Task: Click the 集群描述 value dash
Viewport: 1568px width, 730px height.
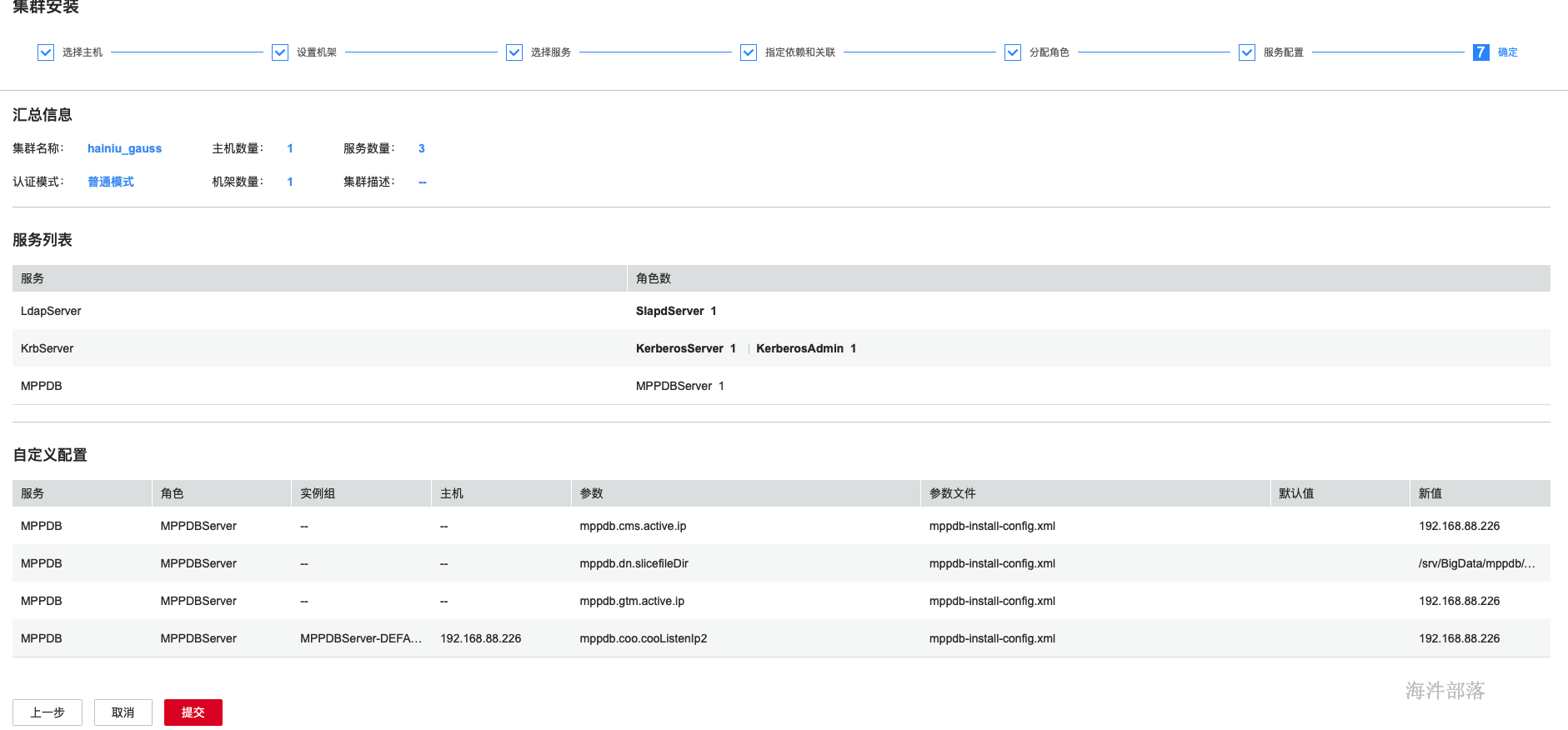Action: [423, 182]
